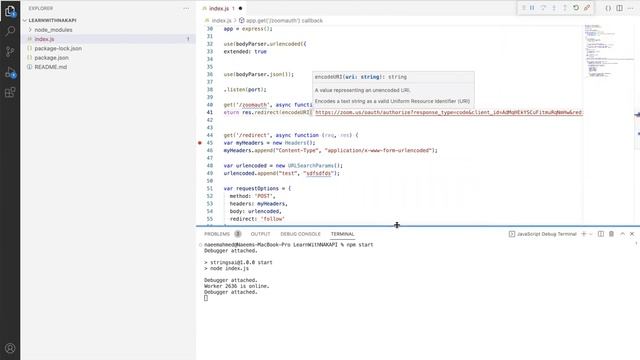The width and height of the screenshot is (640, 360).
Task: Open package.json in Explorer
Action: pyautogui.click(x=51, y=58)
